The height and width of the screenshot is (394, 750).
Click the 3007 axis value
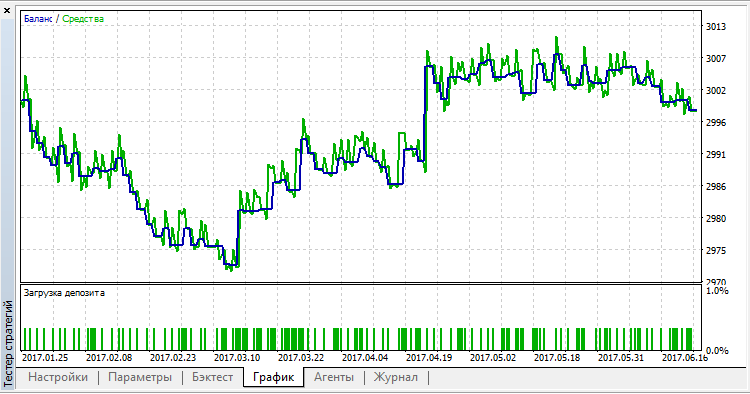tap(716, 59)
